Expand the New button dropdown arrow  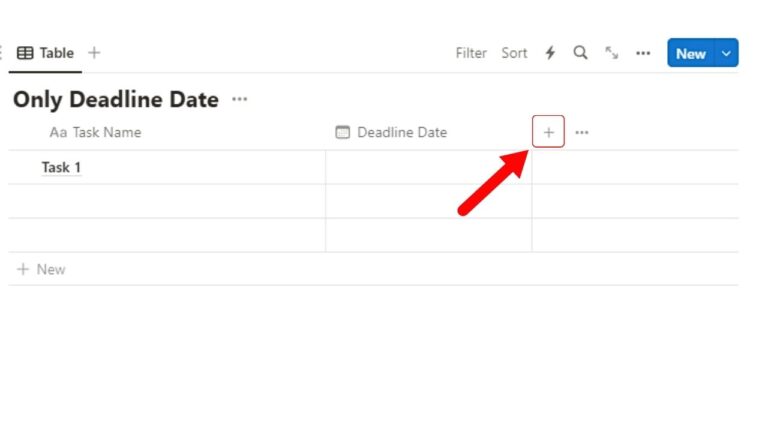726,53
